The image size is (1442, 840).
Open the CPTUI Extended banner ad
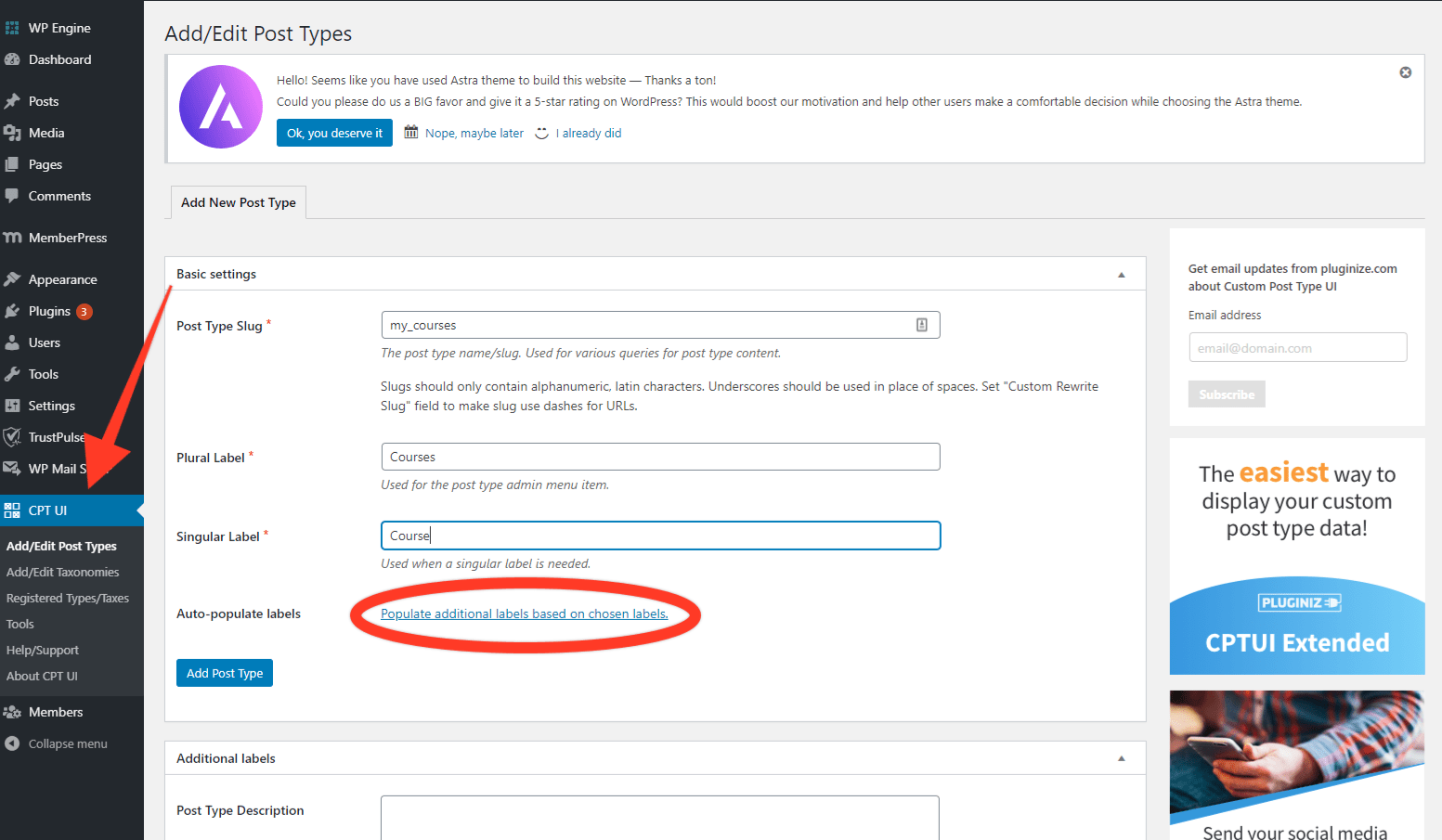1297,556
